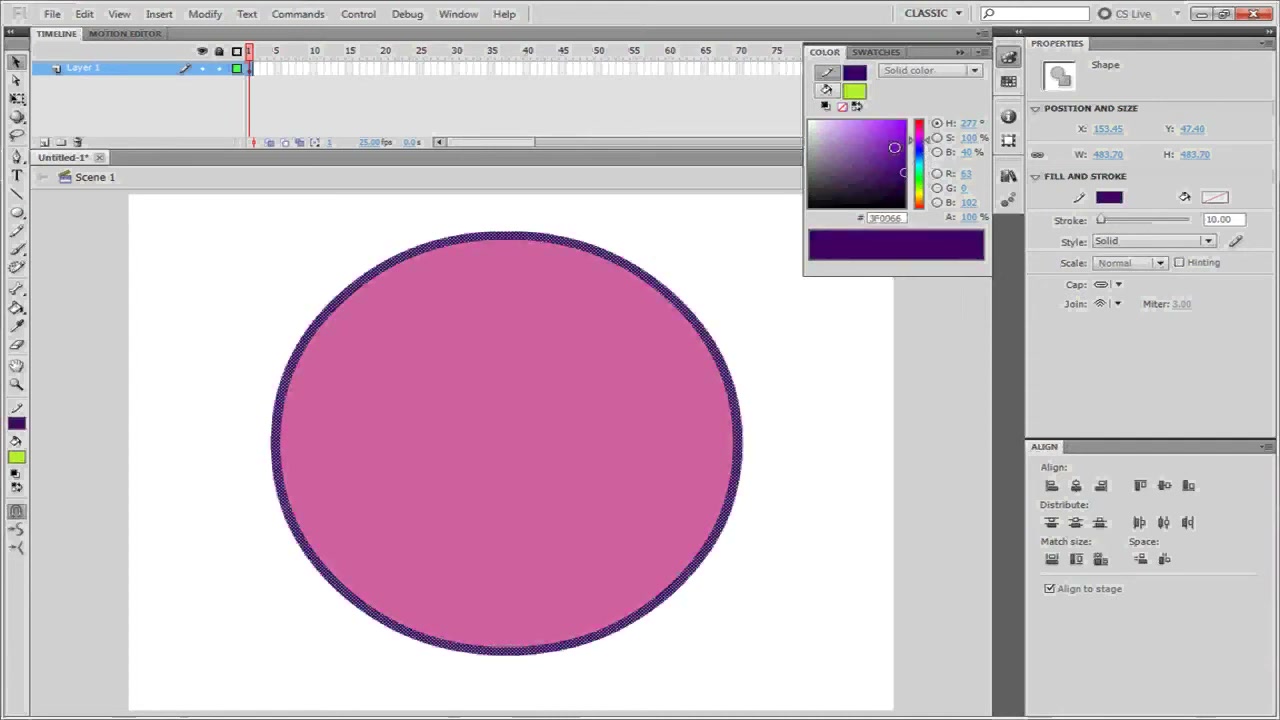Image resolution: width=1280 pixels, height=720 pixels.
Task: Select the S saturation radio button
Action: pos(937,138)
